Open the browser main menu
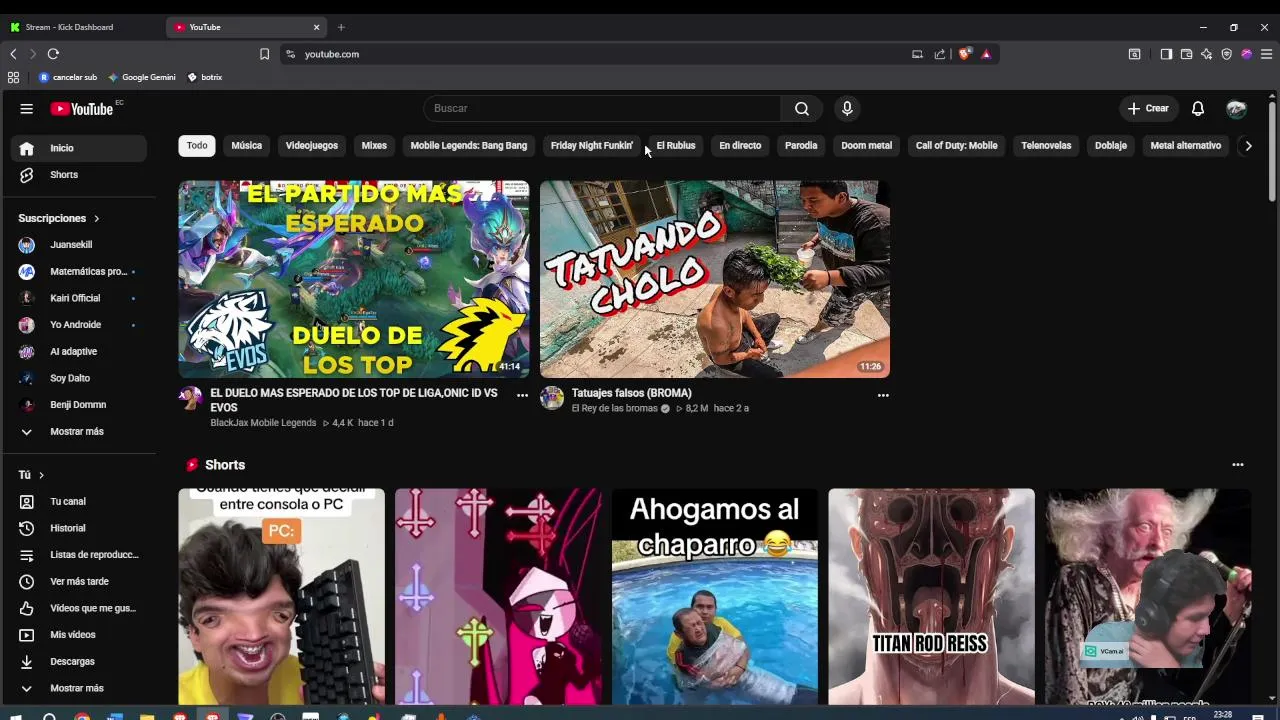 tap(1266, 54)
